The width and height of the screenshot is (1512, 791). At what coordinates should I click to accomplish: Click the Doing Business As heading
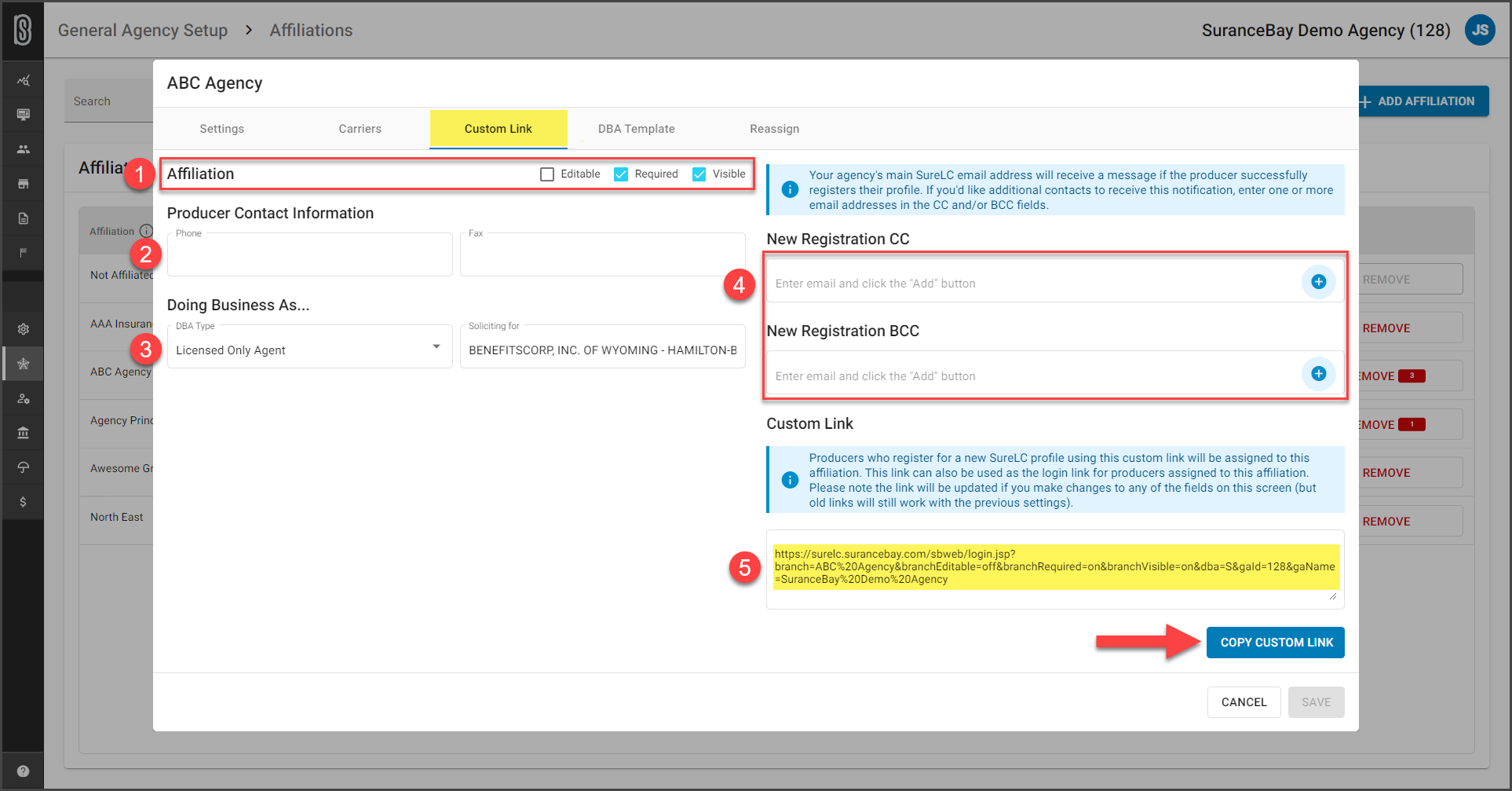coord(238,305)
